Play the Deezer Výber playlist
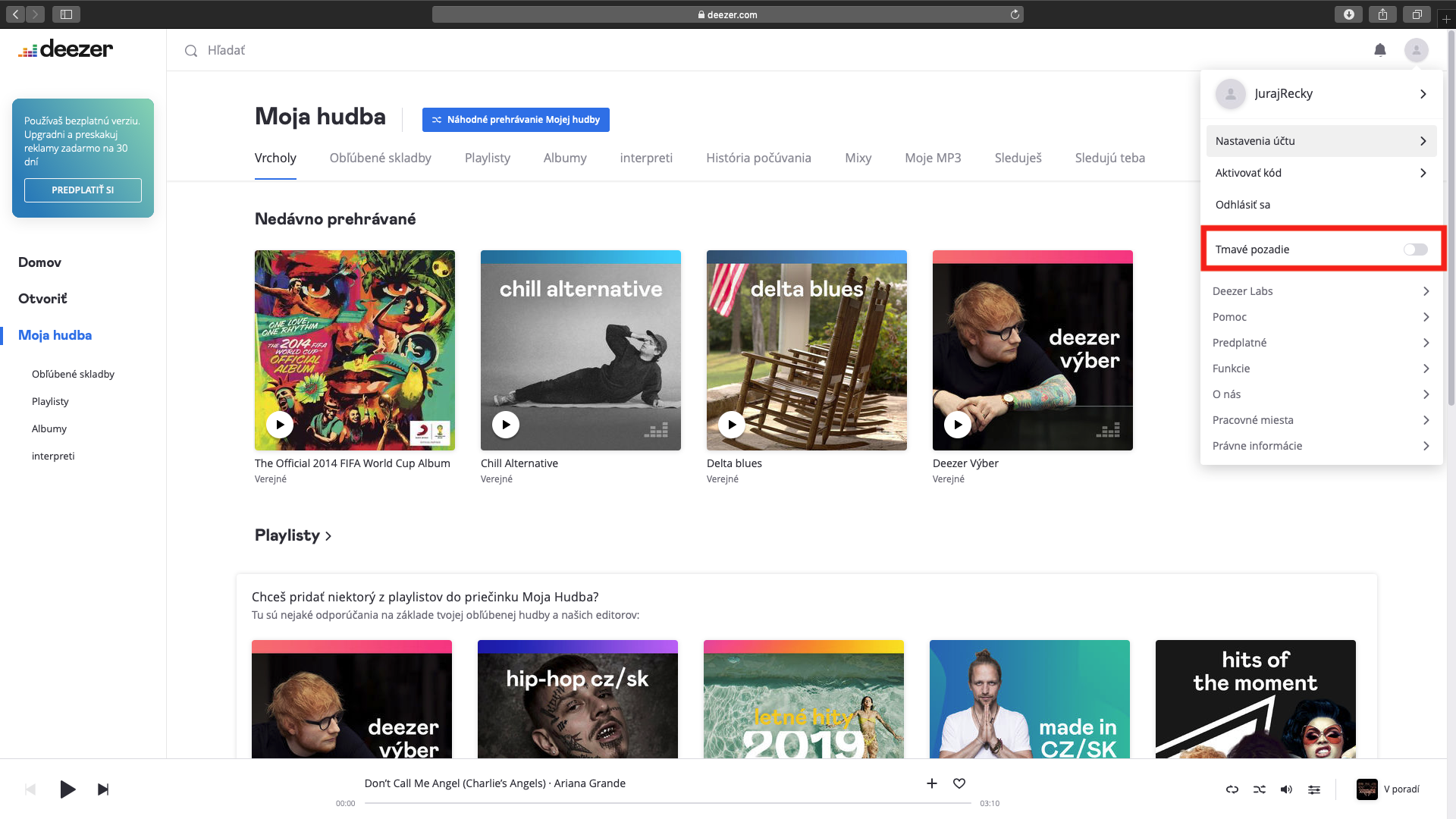 pyautogui.click(x=958, y=425)
